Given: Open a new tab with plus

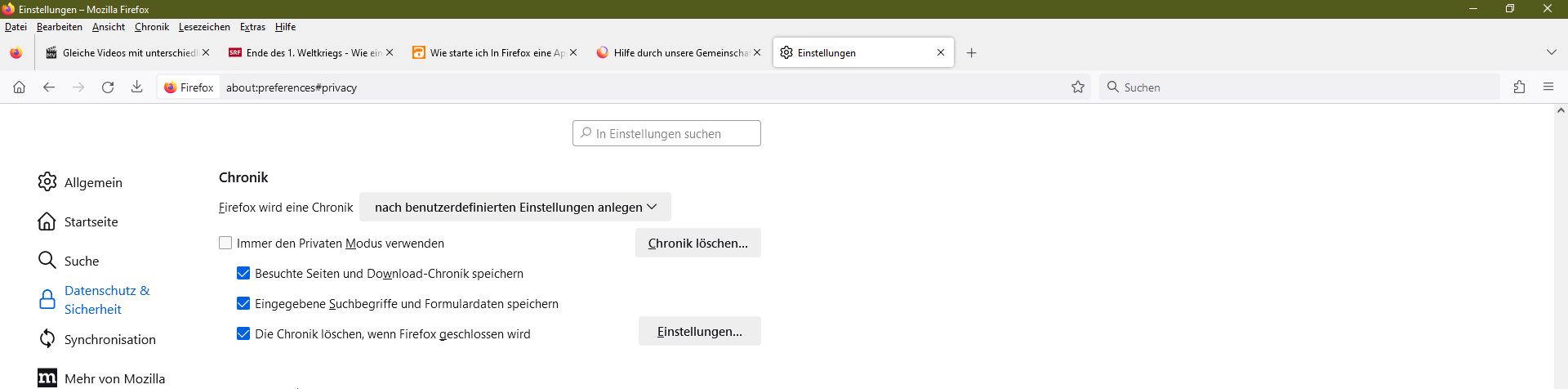Looking at the screenshot, I should point(971,53).
